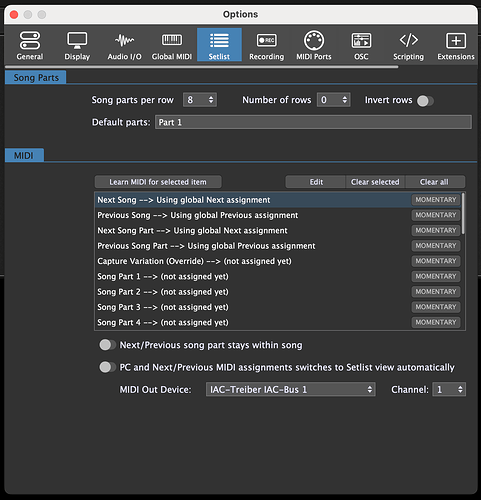481x500 pixels.
Task: Open the OSC settings icon
Action: [x=361, y=40]
